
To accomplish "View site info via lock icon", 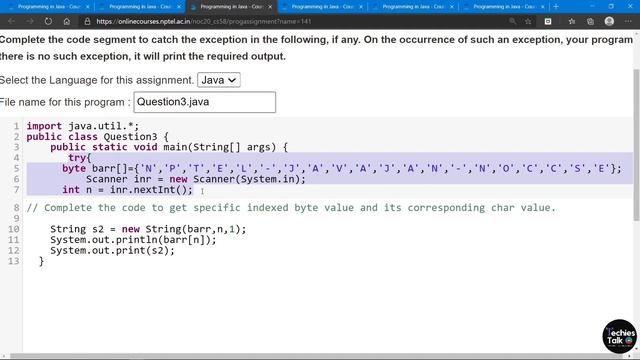I will [87, 21].
